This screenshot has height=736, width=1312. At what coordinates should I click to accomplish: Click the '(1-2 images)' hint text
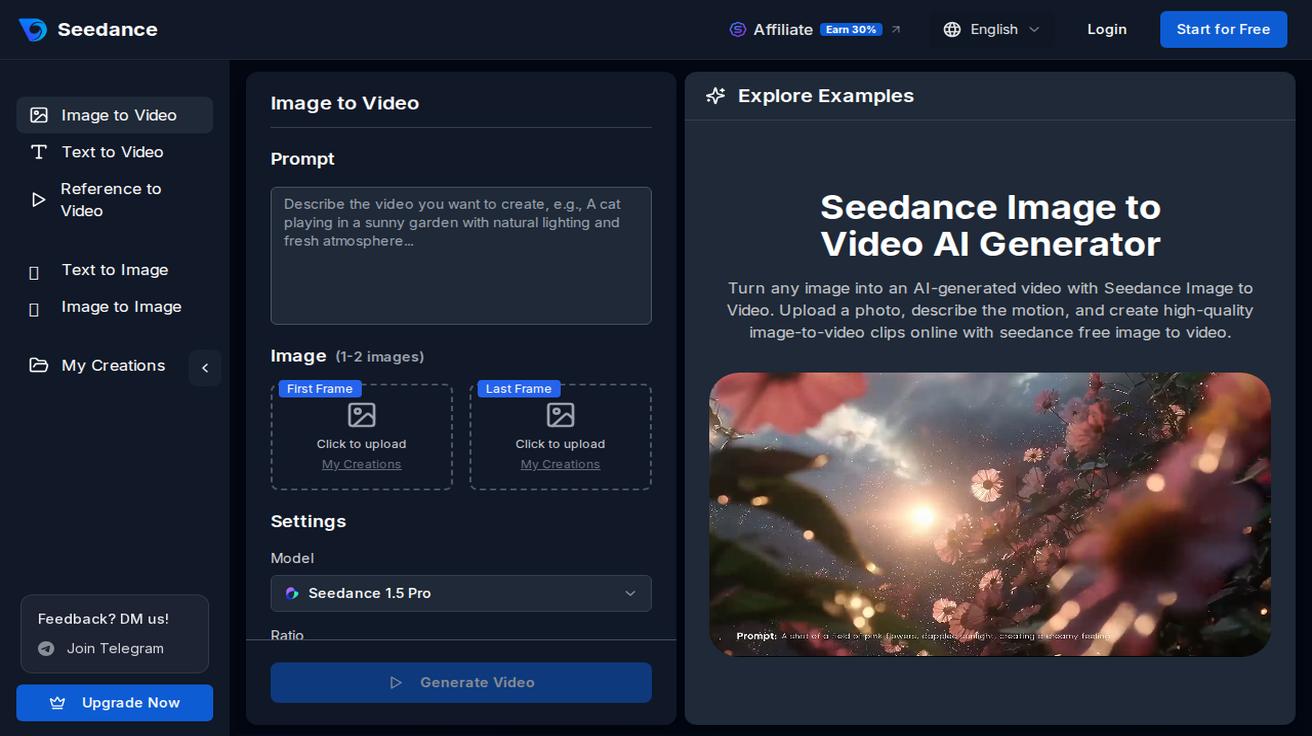(x=379, y=357)
